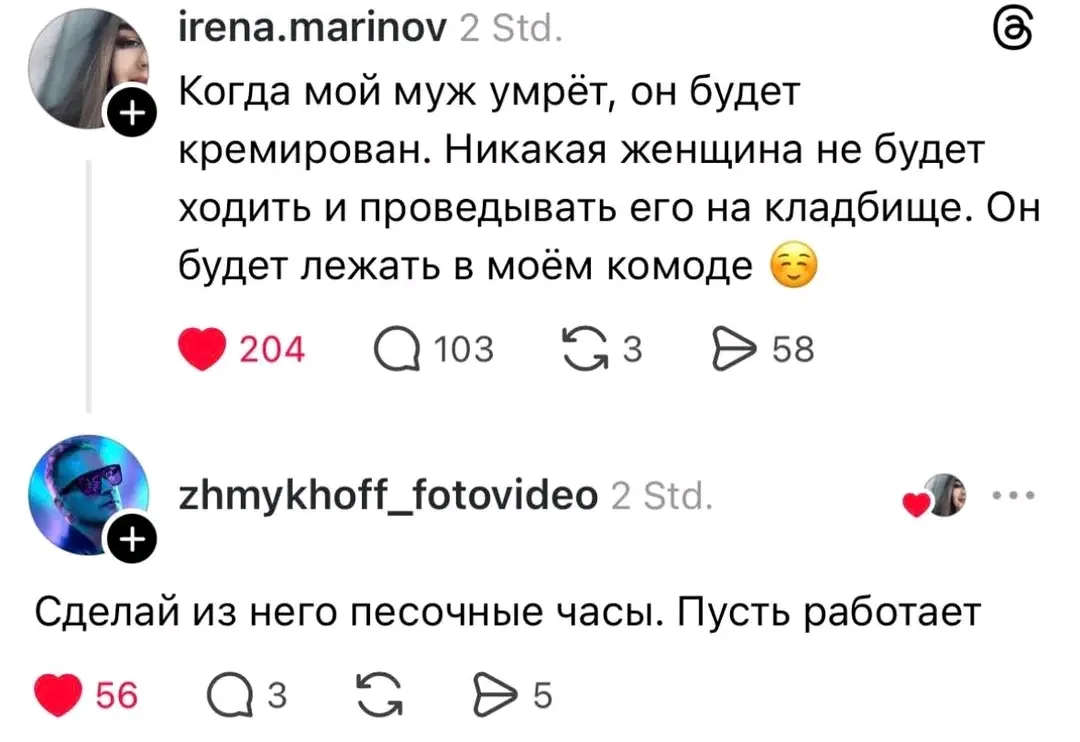Follow irena.marinov using plus badge
Image resolution: width=1080 pixels, height=742 pixels.
coord(127,118)
